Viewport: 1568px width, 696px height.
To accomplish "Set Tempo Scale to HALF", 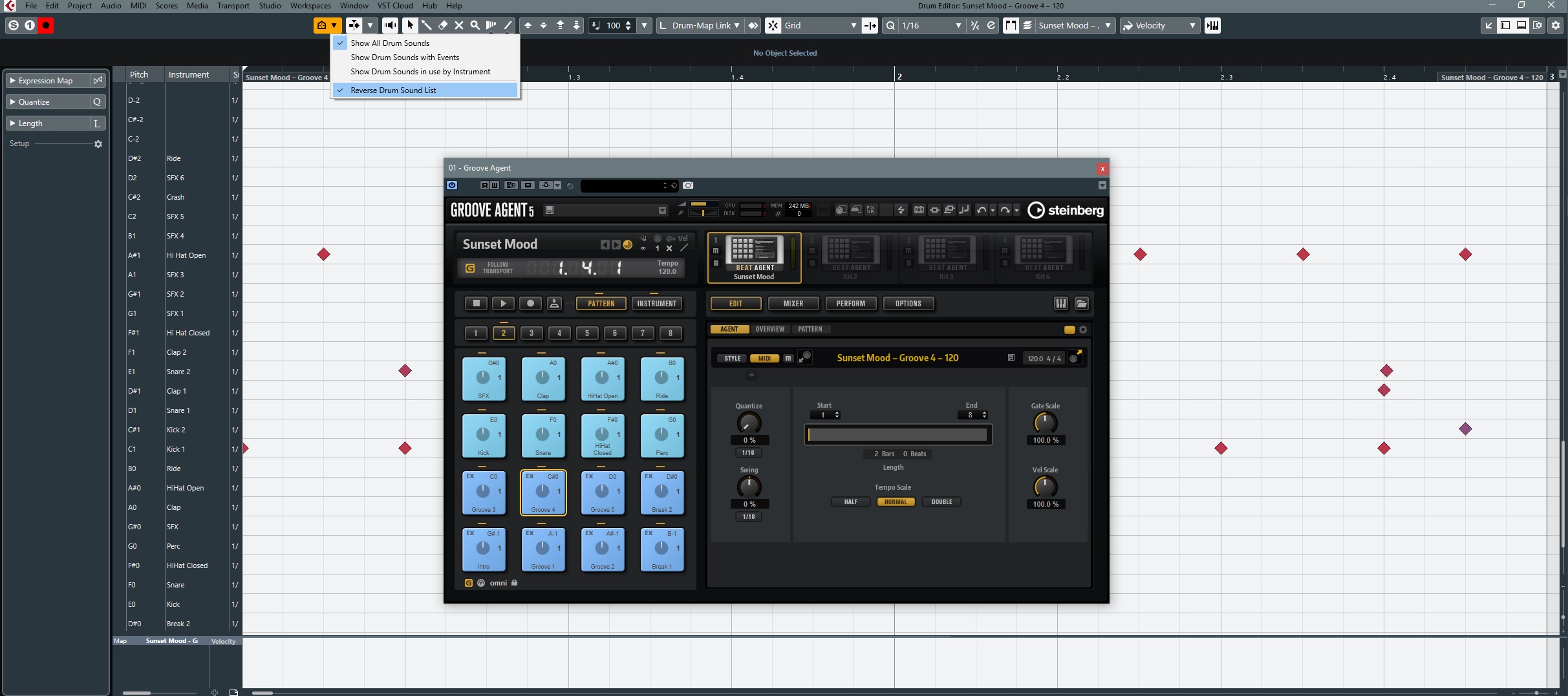I will pyautogui.click(x=850, y=502).
